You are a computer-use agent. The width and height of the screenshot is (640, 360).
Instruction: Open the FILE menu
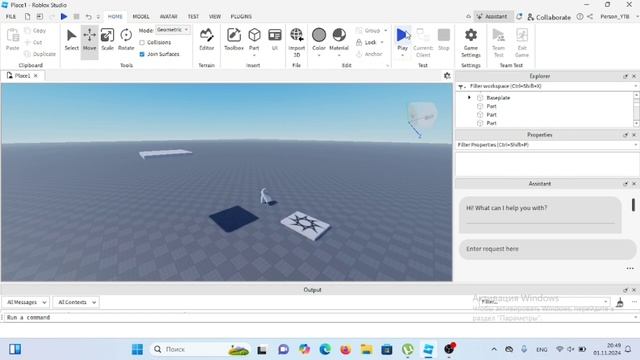point(11,16)
